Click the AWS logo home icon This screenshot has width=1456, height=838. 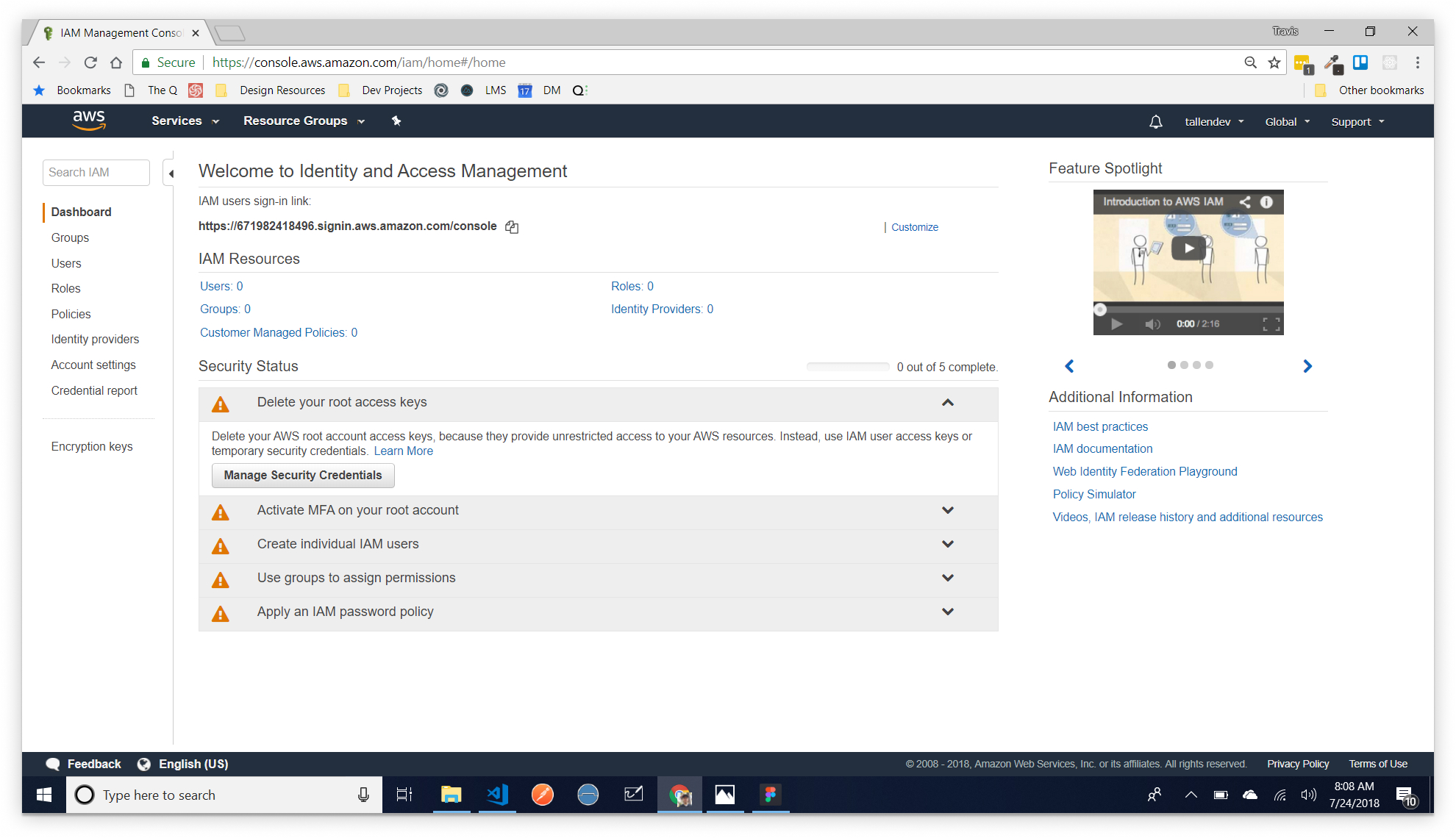pos(89,121)
